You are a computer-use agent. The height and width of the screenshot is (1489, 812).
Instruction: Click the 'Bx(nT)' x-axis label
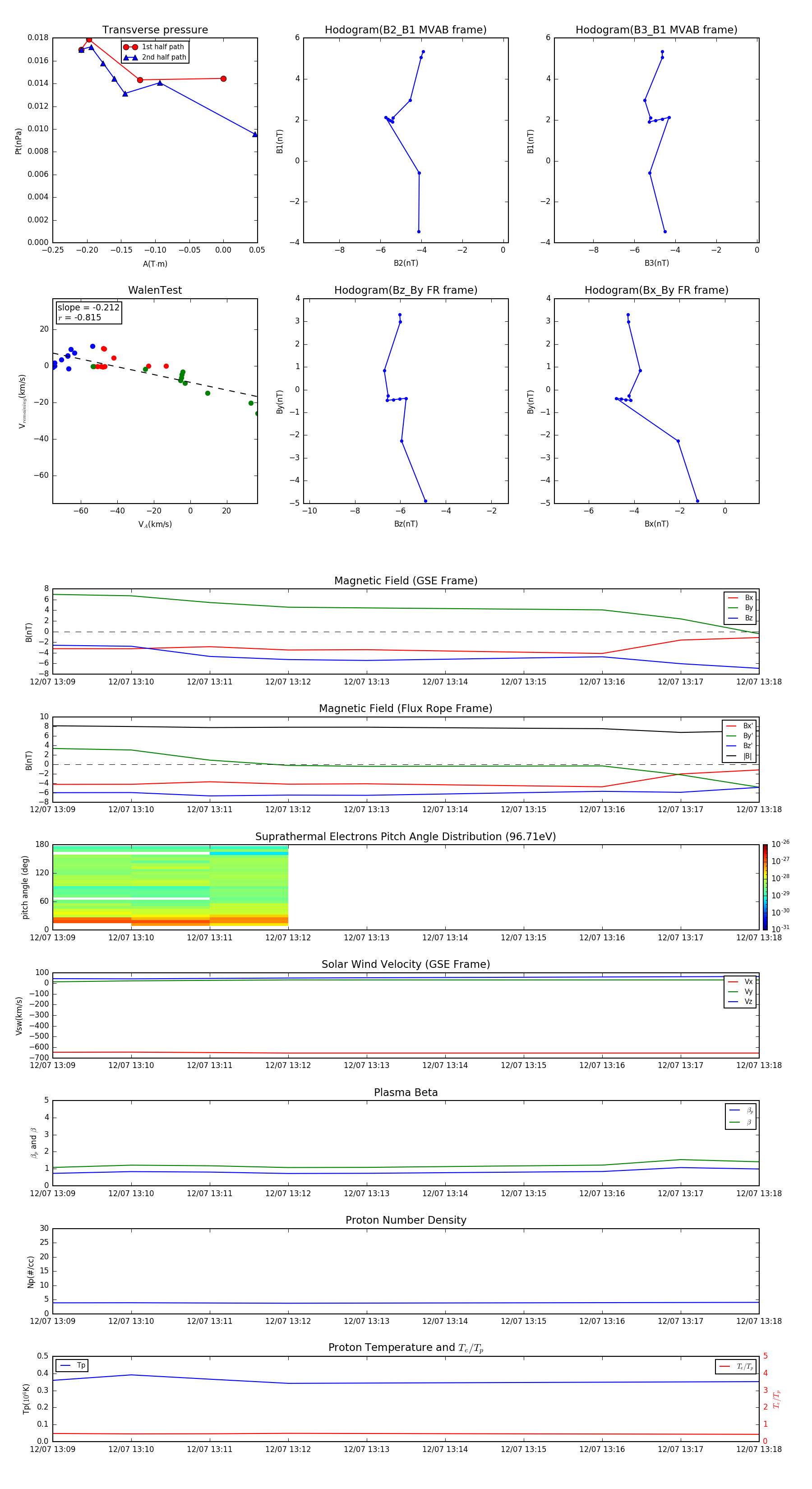[656, 524]
